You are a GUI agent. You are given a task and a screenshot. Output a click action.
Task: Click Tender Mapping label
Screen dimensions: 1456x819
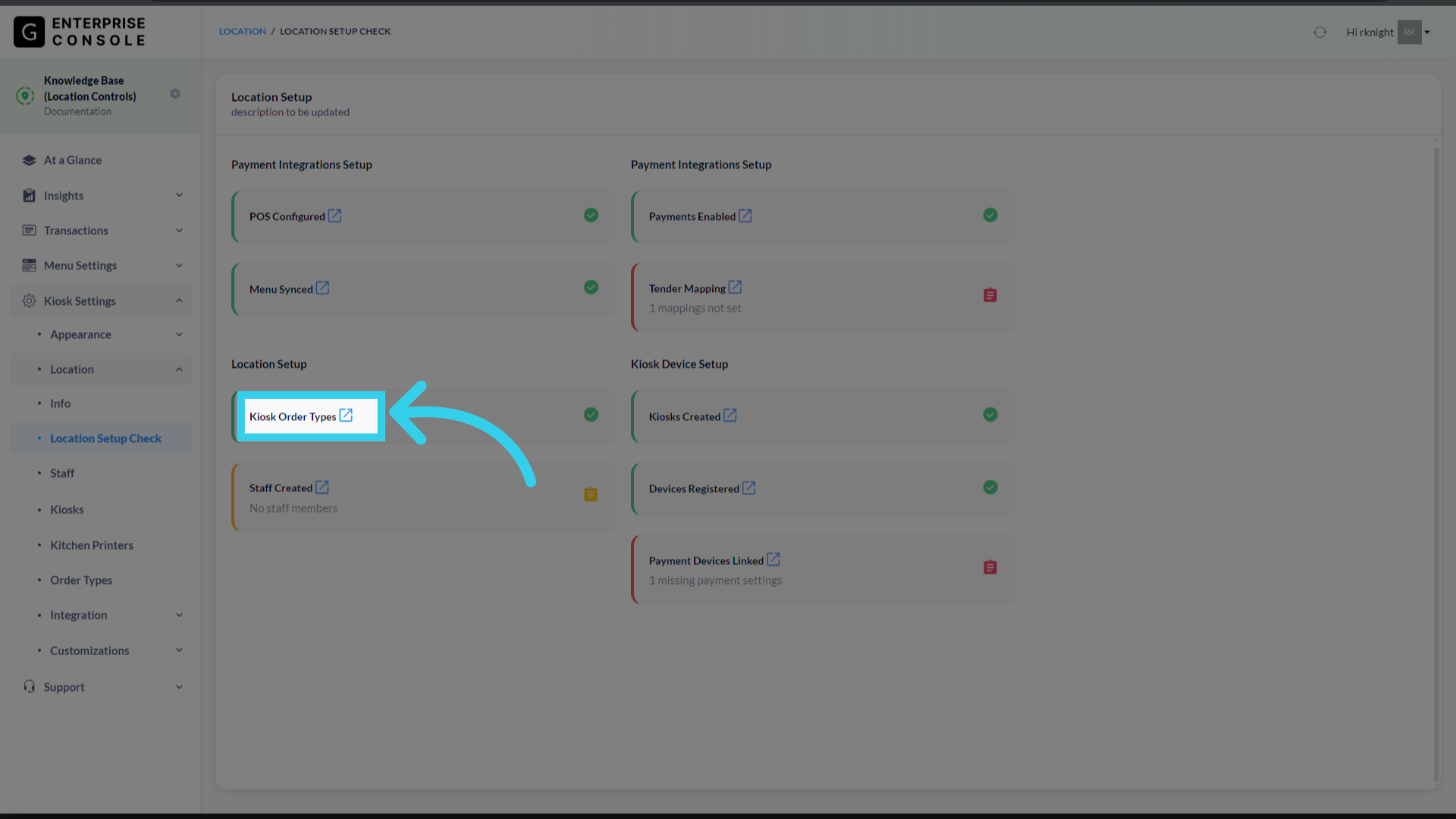pyautogui.click(x=687, y=289)
